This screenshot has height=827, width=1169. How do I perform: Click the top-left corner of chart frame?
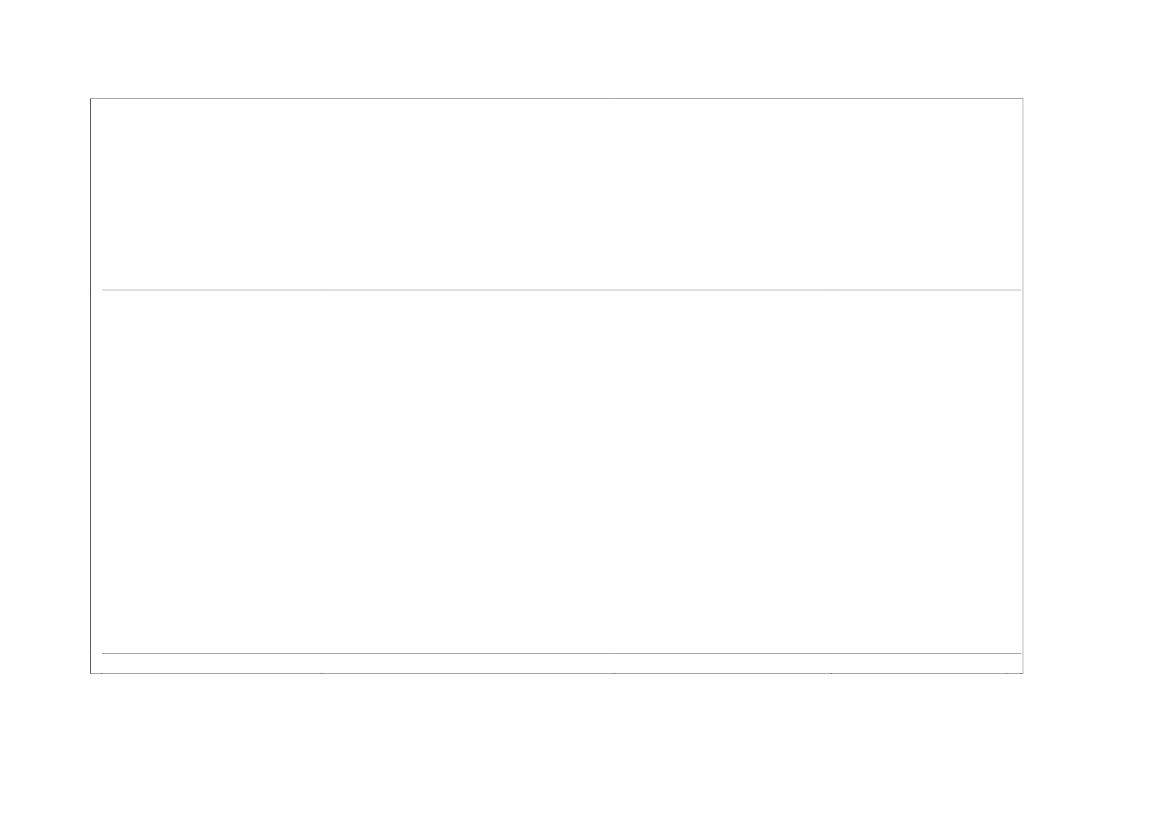(x=91, y=98)
